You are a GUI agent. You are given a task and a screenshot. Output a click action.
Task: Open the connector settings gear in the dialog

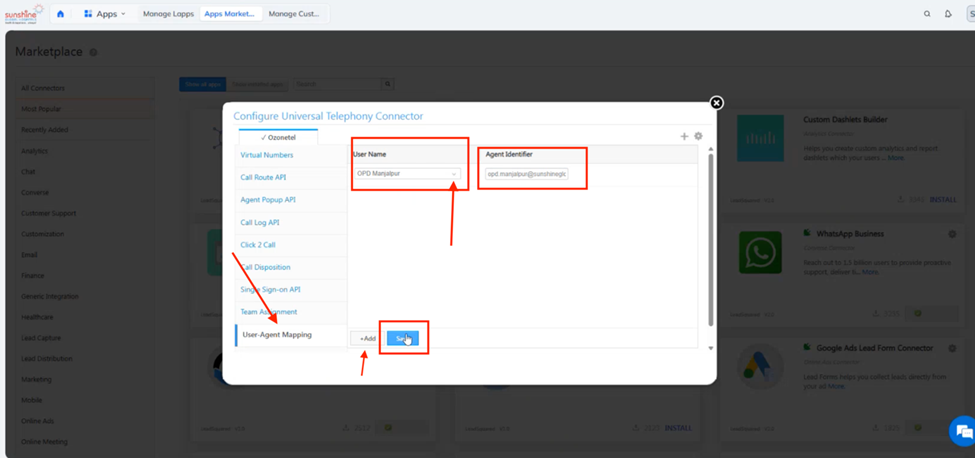click(698, 136)
